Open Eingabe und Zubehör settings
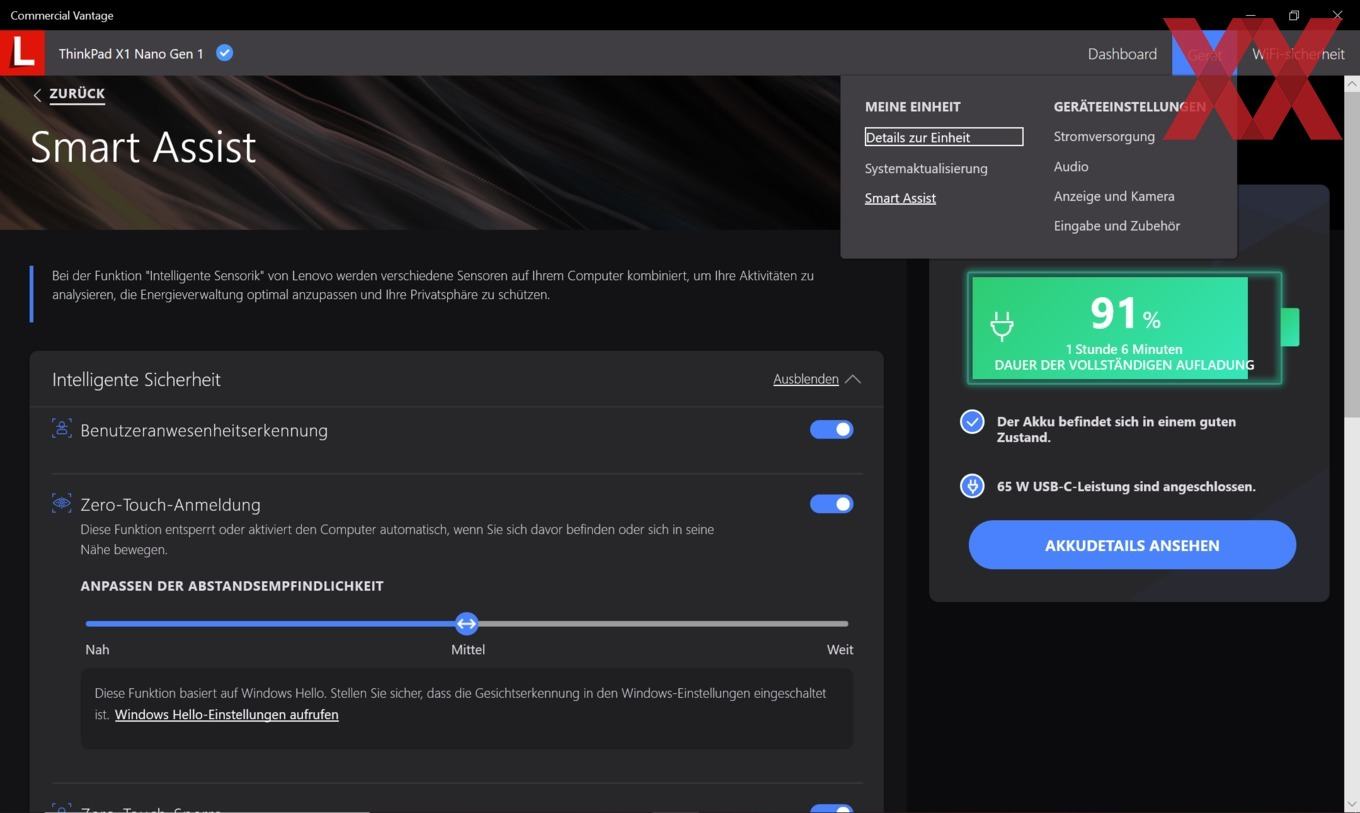 point(1117,226)
